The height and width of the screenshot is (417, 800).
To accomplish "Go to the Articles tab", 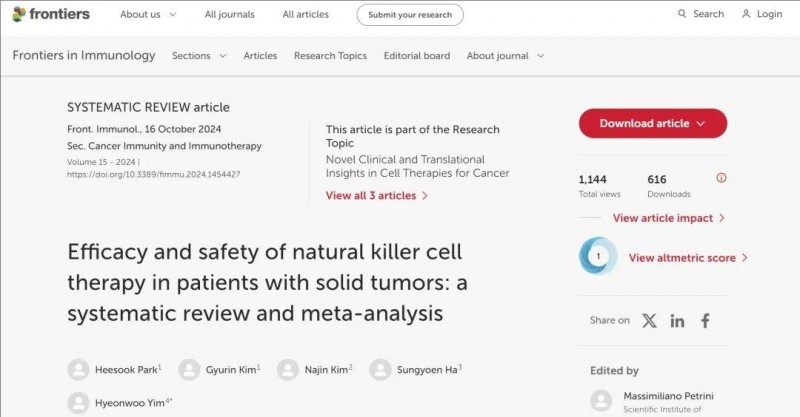I will pos(260,56).
